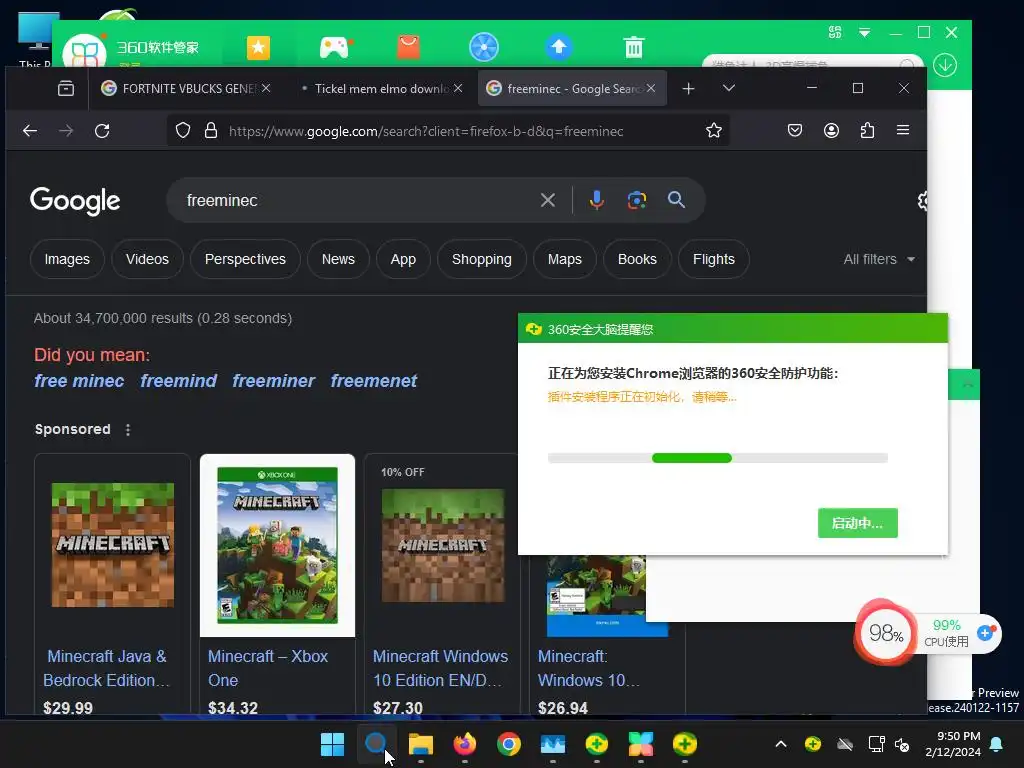
Task: Open the trash can uninstall icon in 360 Software Manager
Action: coord(633,47)
